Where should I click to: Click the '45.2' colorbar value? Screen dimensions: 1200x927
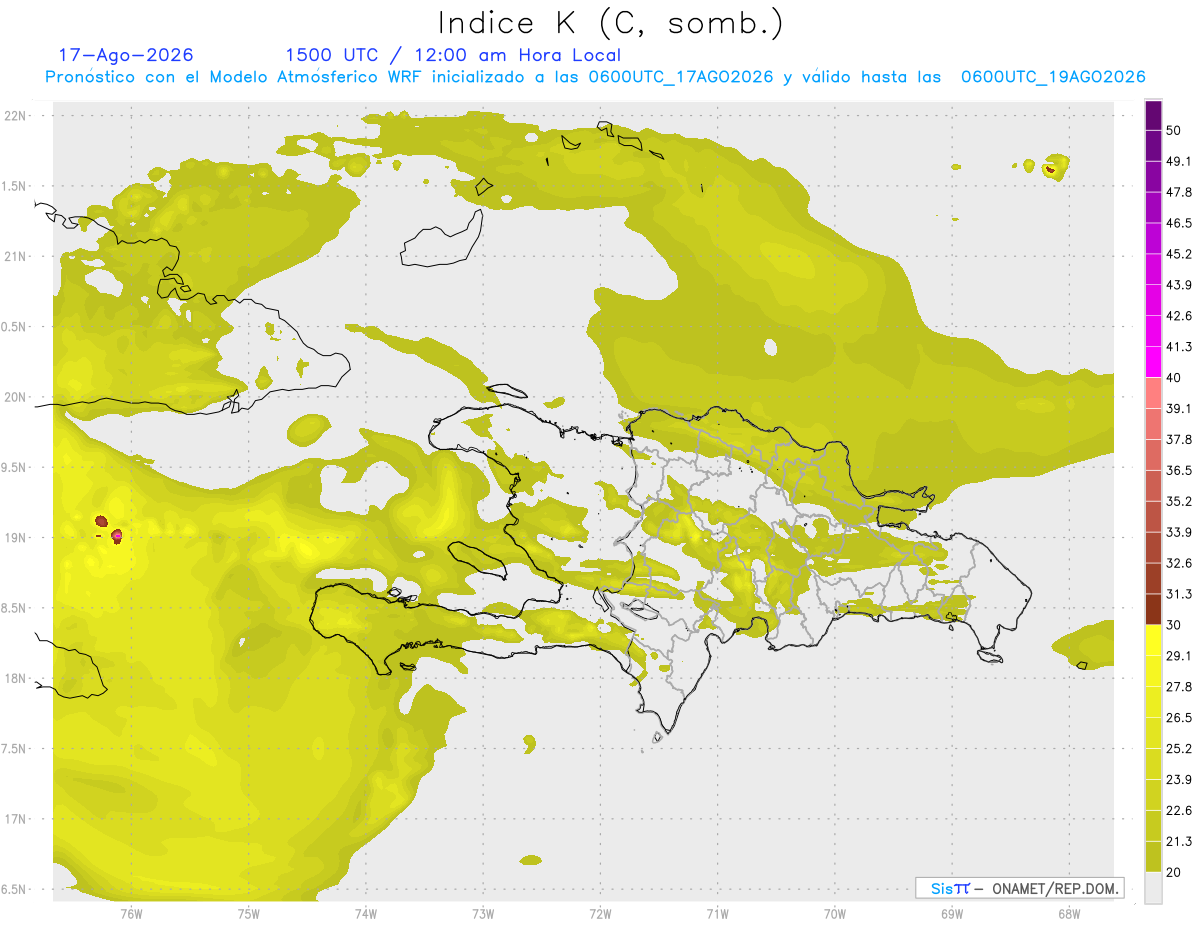[1179, 254]
